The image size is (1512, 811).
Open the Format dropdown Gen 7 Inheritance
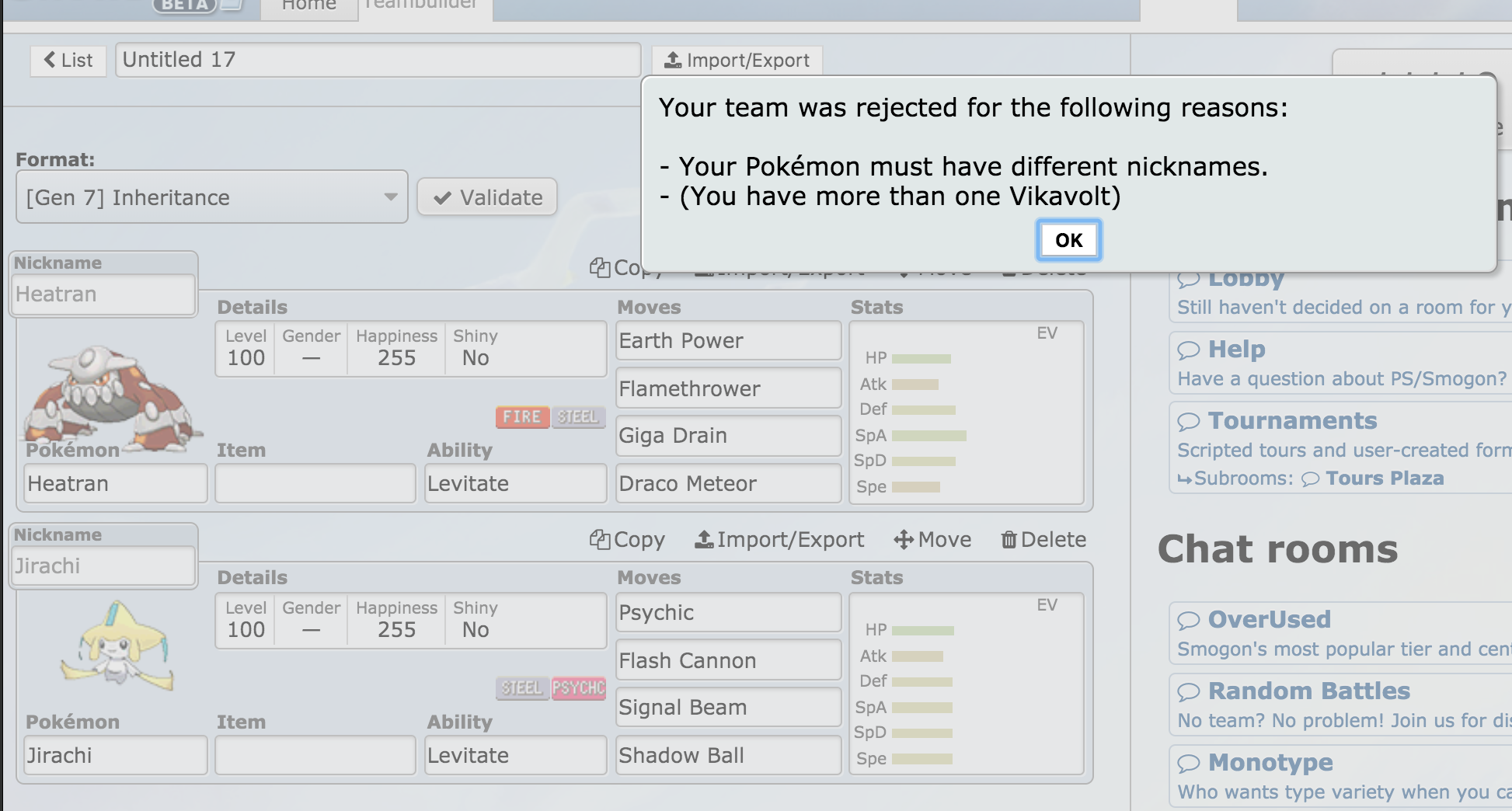pyautogui.click(x=212, y=197)
